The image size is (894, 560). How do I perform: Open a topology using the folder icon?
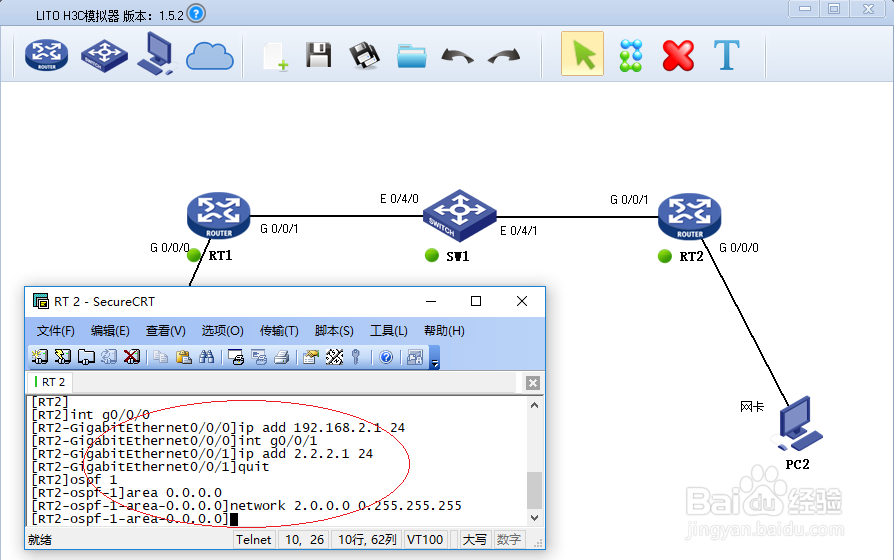[x=412, y=56]
